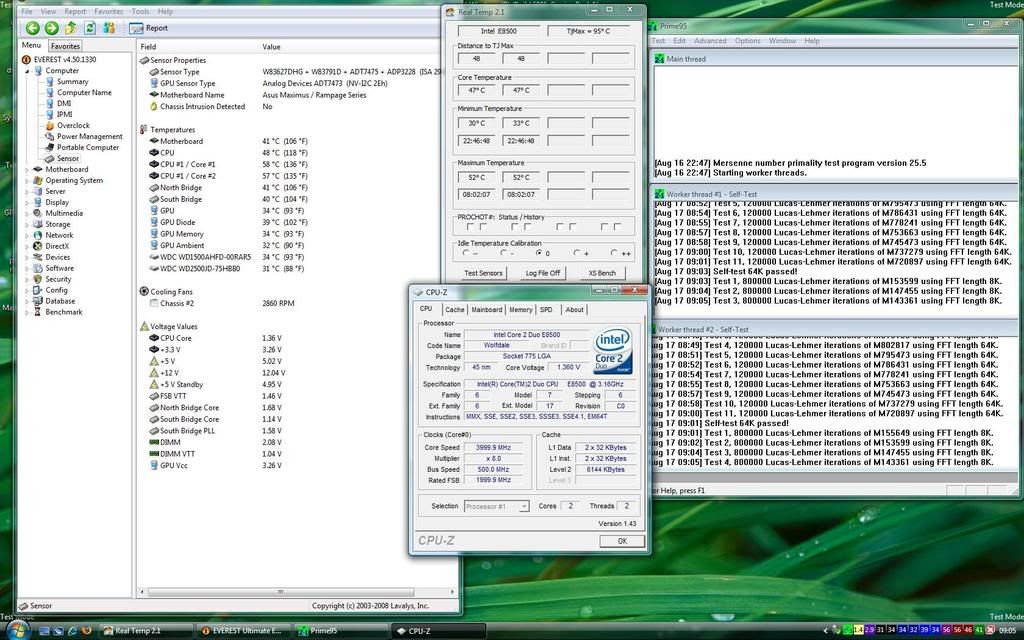Expand the Motherboard node in EVEREST tree
The image size is (1024, 640).
27,170
